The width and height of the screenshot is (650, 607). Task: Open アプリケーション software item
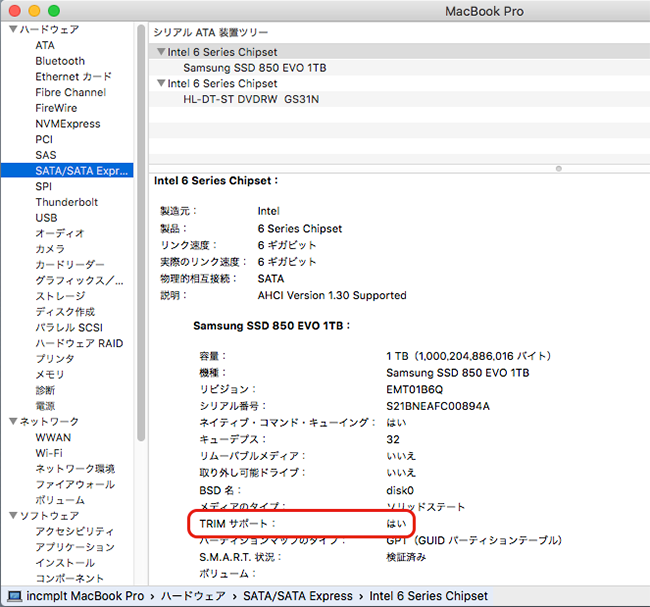pos(75,547)
